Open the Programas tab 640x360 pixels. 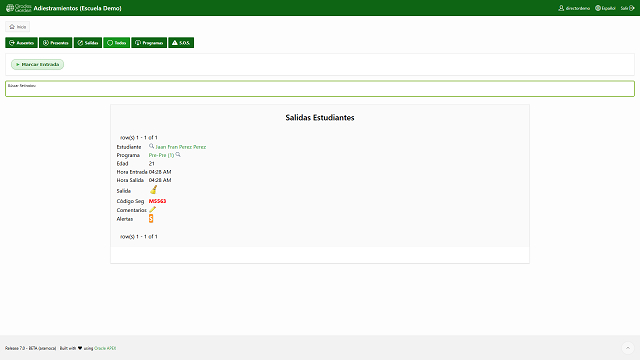pyautogui.click(x=149, y=43)
